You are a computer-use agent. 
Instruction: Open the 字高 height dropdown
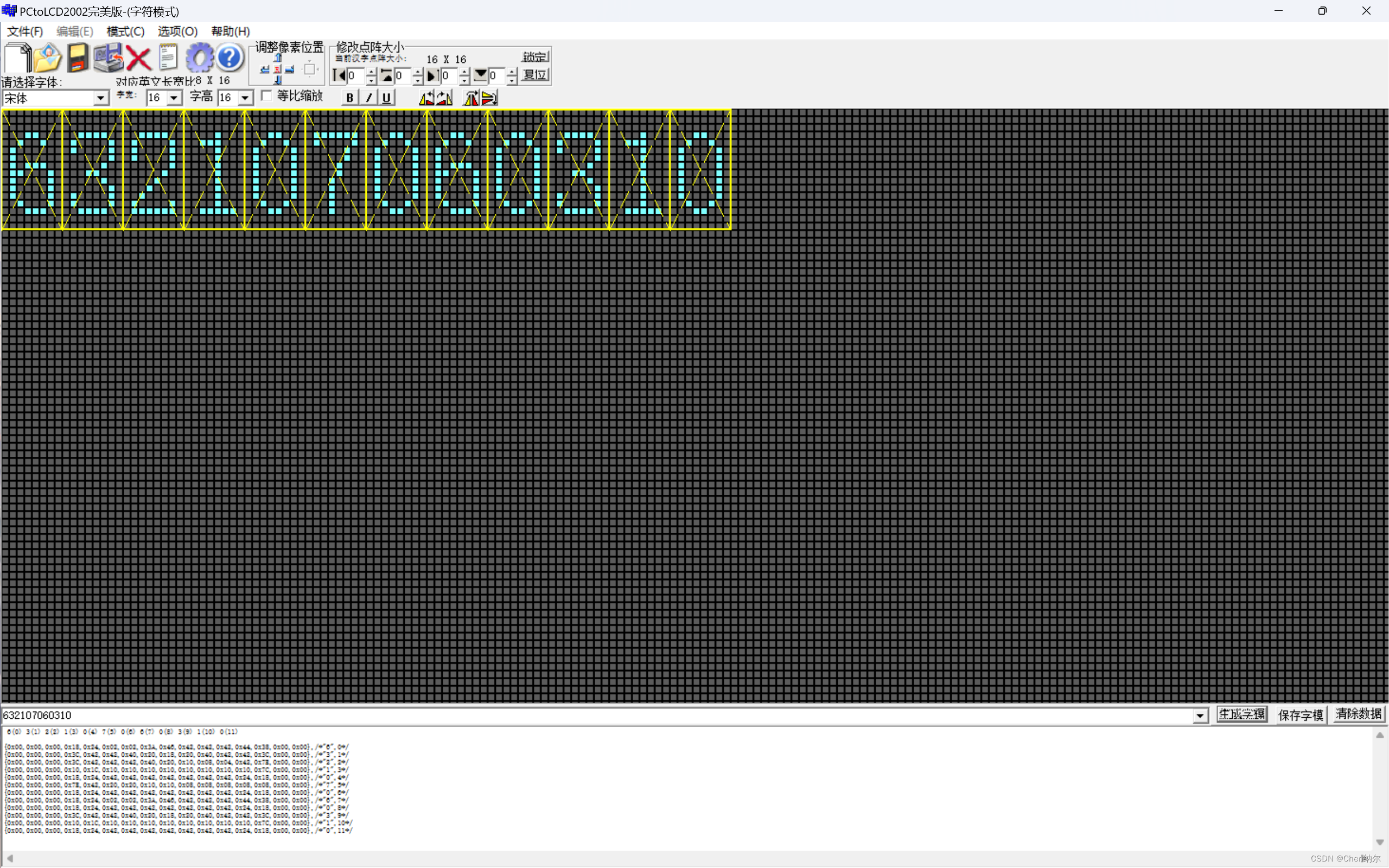pyautogui.click(x=245, y=98)
